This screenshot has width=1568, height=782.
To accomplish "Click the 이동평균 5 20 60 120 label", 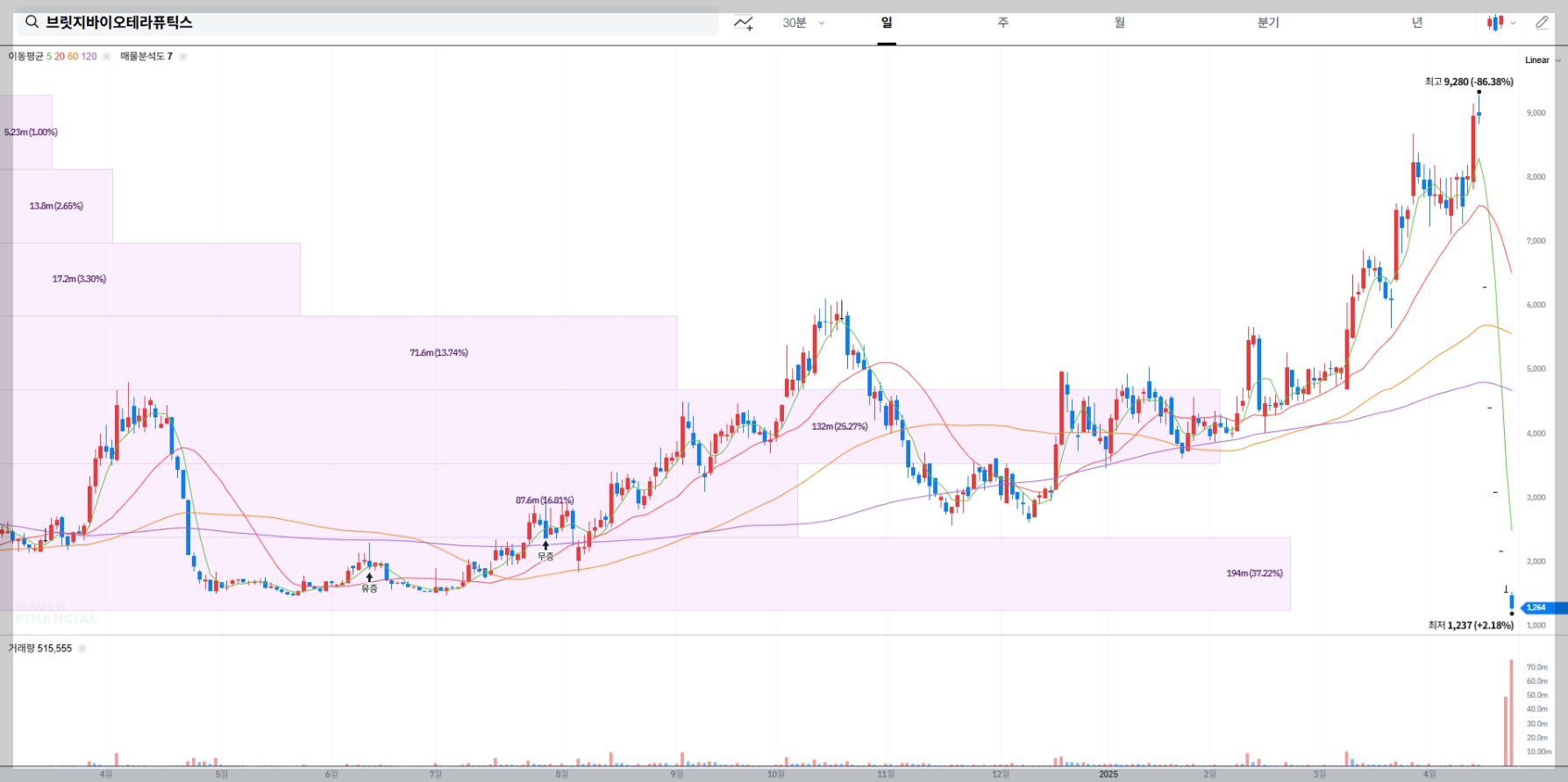I will pos(53,56).
